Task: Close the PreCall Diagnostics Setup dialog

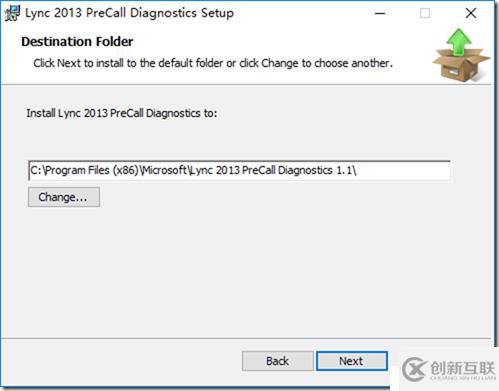Action: [x=471, y=13]
